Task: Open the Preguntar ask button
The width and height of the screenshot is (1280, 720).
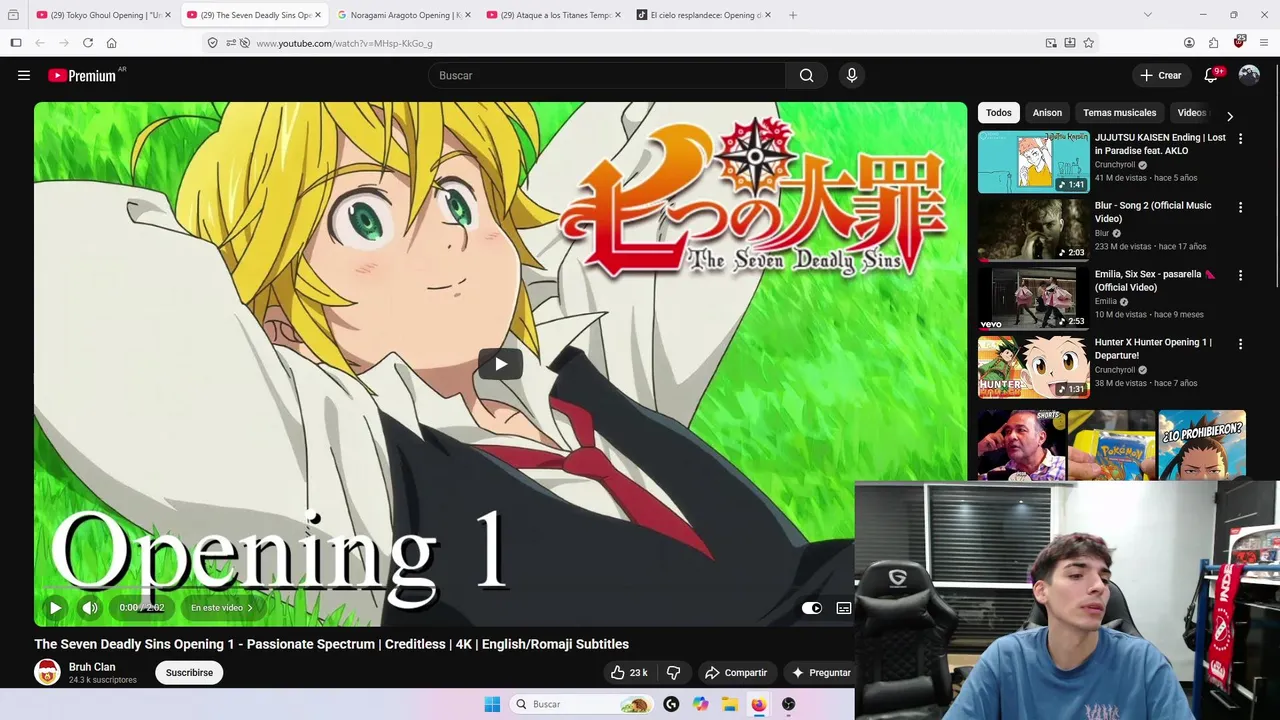Action: [x=821, y=673]
